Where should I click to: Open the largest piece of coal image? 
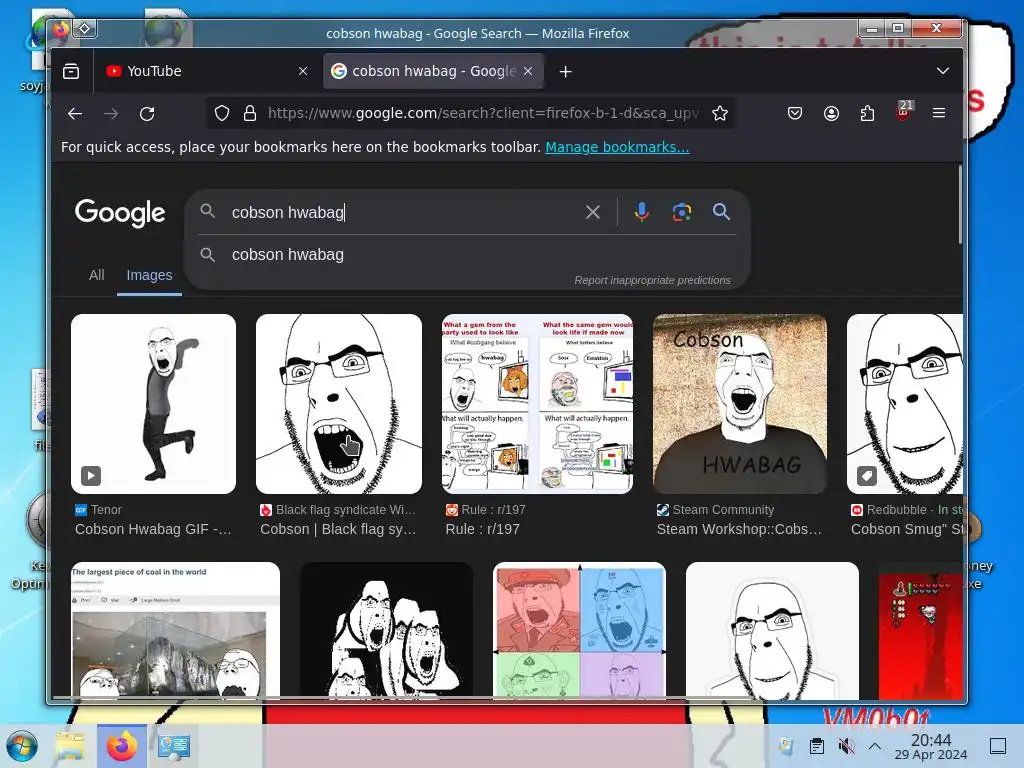click(175, 631)
